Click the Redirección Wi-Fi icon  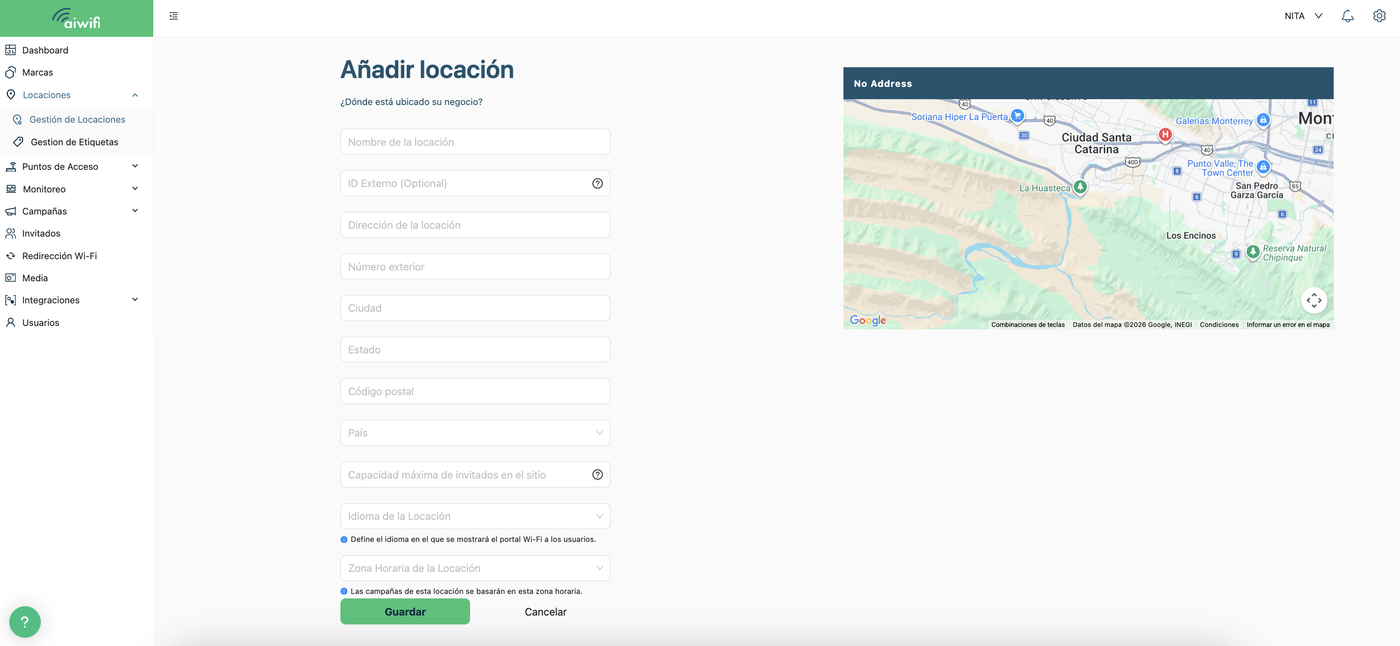[11, 256]
